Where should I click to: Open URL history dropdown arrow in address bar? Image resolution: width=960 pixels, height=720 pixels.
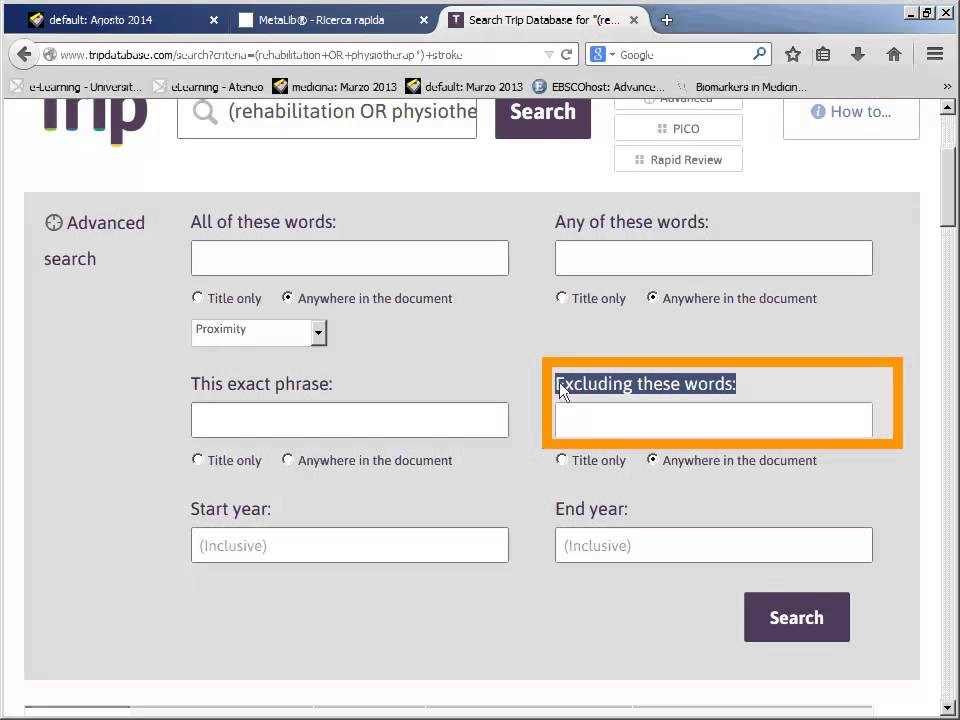tap(549, 54)
